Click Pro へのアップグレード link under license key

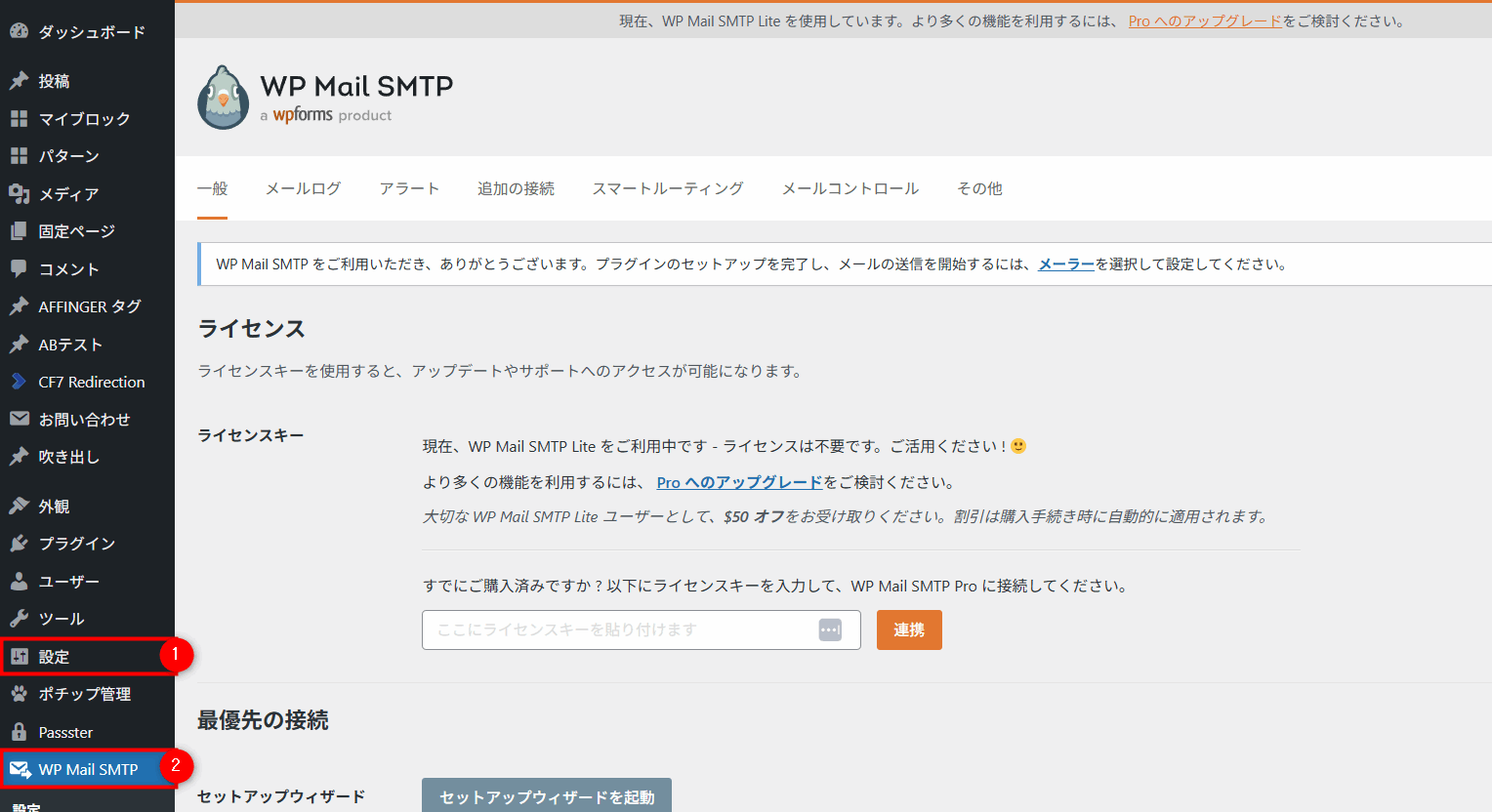(740, 482)
